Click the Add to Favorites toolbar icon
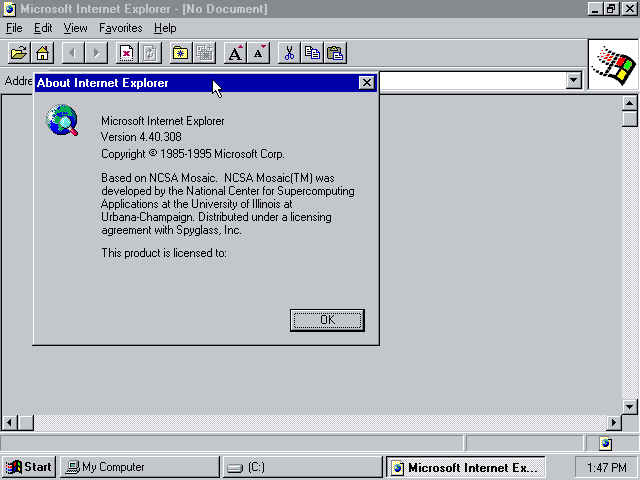 tap(204, 53)
